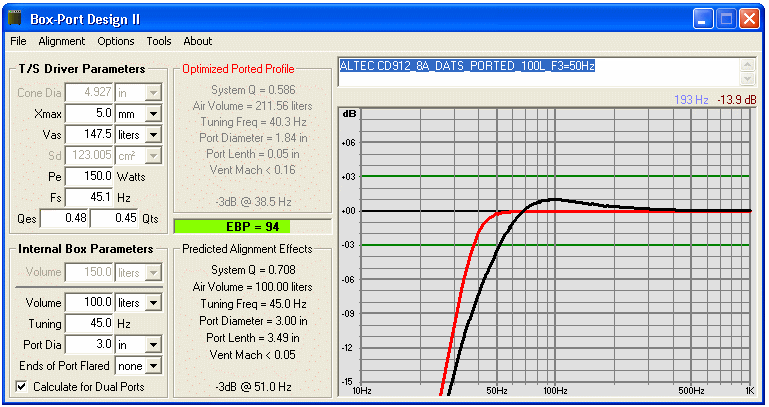Click the Tuning 45.0 Hz field
This screenshot has width=769, height=407.
[89, 324]
